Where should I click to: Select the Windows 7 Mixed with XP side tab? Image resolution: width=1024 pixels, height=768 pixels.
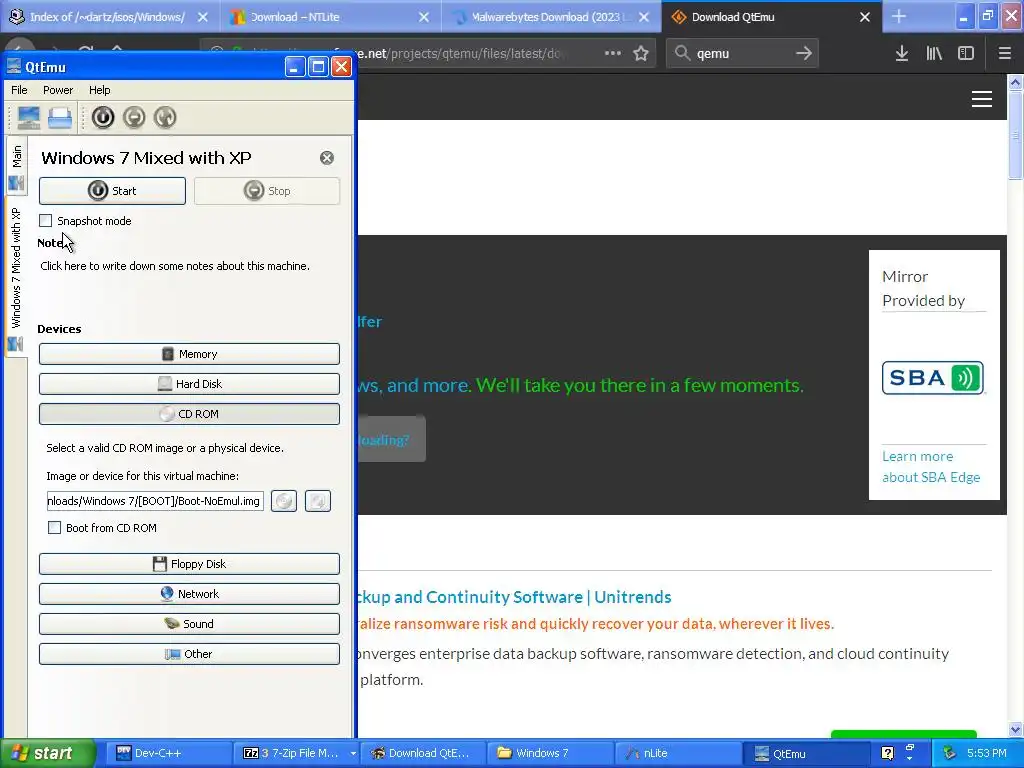click(x=16, y=278)
